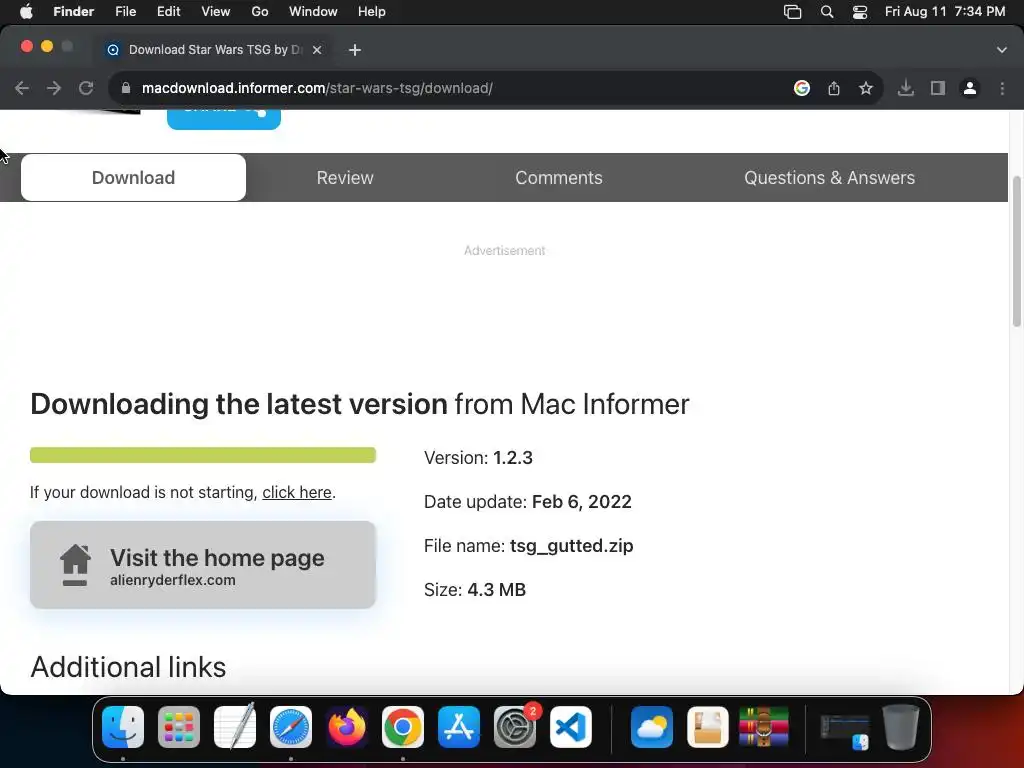Open the Questions & Answers tab

coord(829,178)
